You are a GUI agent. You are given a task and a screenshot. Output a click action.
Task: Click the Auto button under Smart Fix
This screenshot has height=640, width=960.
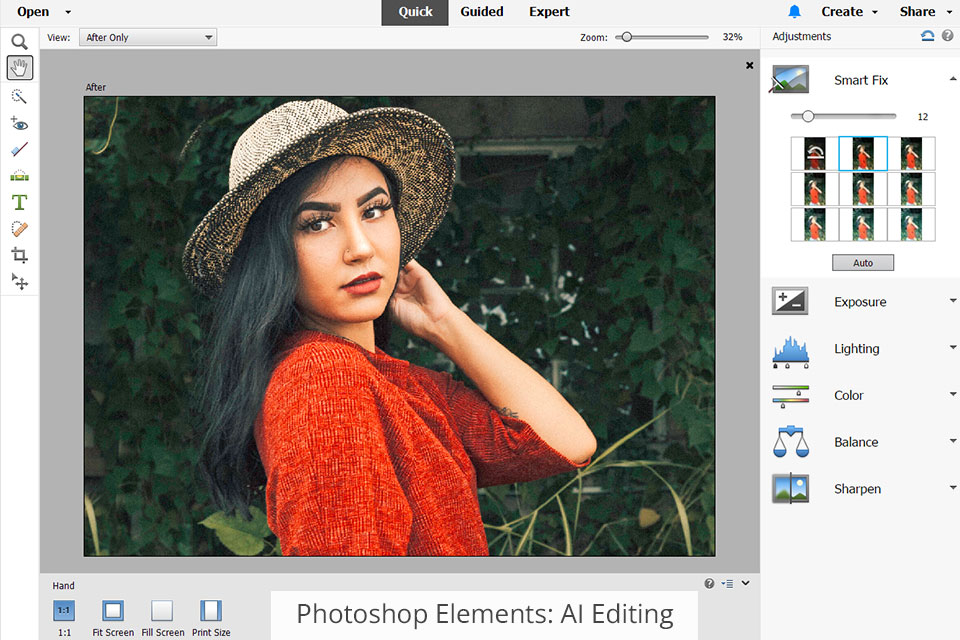tap(863, 263)
